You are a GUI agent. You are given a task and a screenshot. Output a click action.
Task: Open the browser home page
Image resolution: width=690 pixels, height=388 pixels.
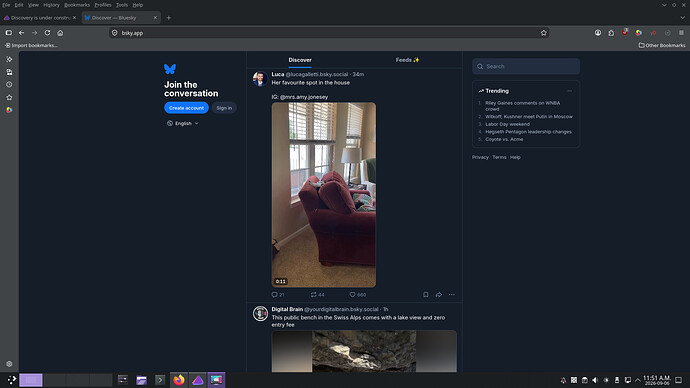[x=60, y=33]
